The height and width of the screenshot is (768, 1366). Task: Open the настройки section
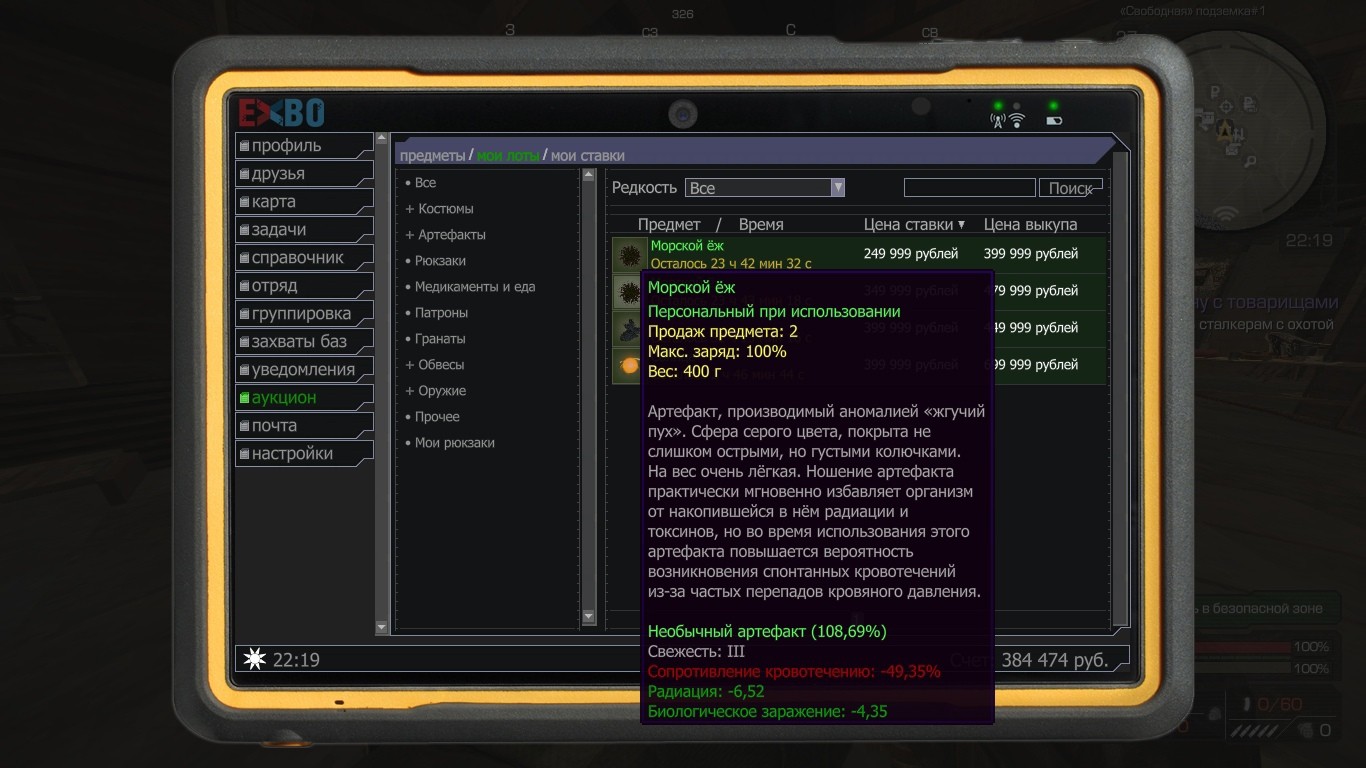[304, 454]
